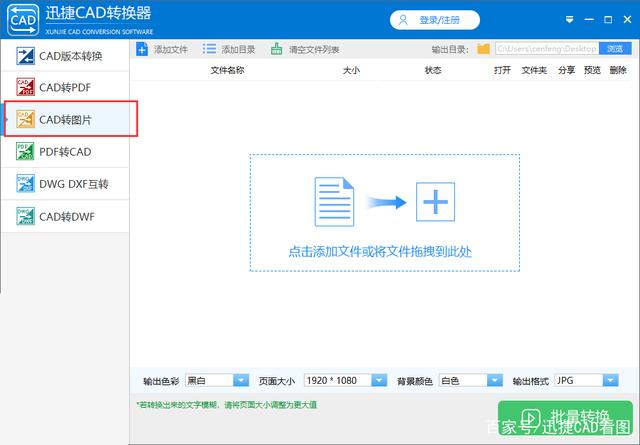Open the 背景颜色 白色 dropdown
This screenshot has width=640, height=445.
point(495,380)
